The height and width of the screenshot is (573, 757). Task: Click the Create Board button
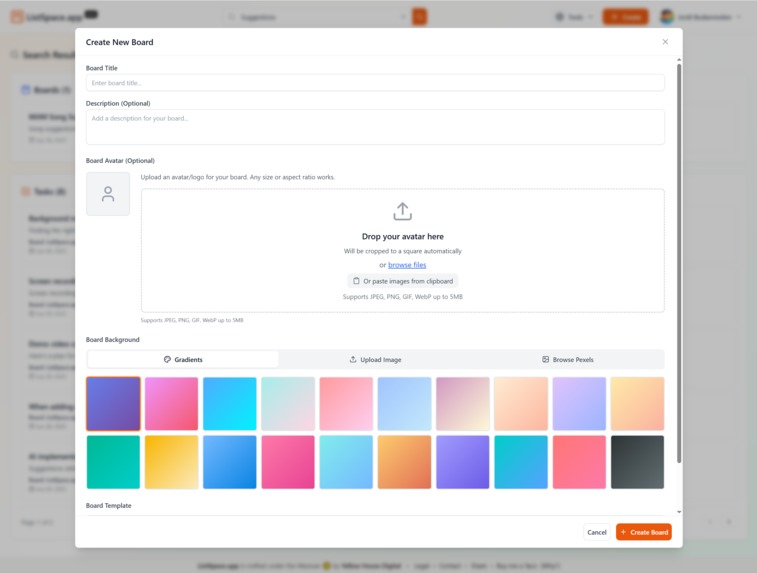click(644, 532)
